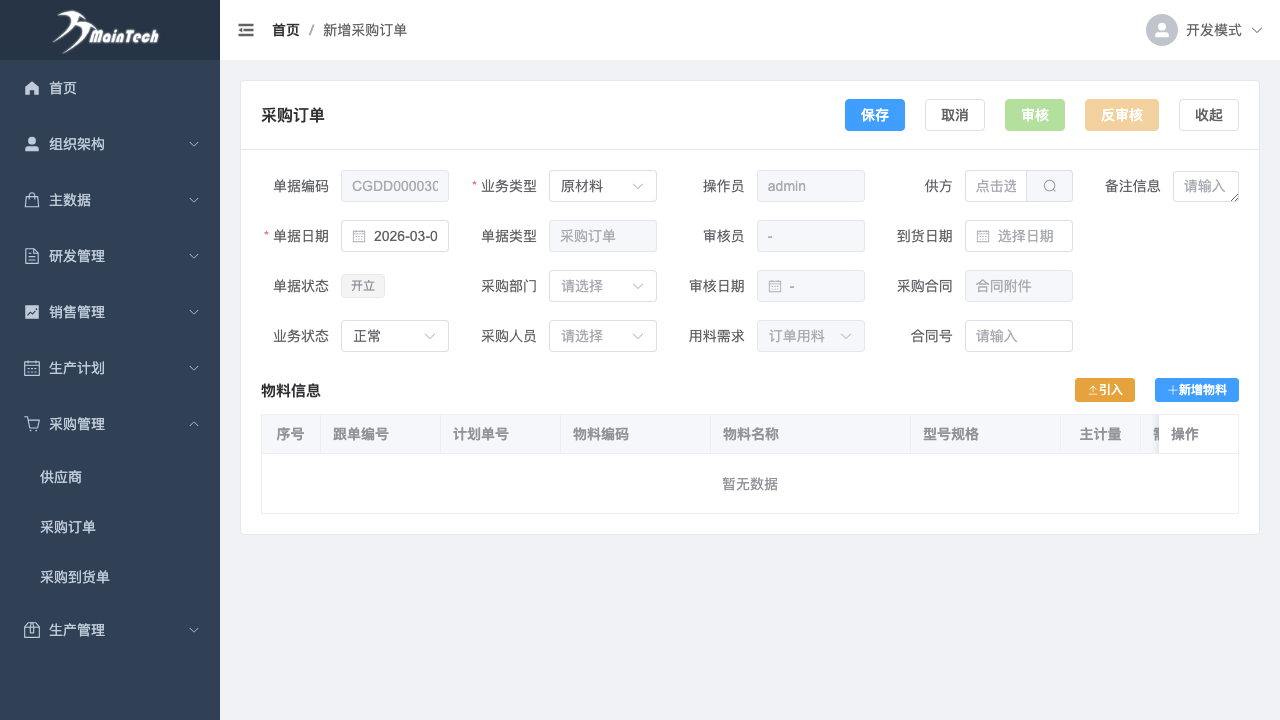
Task: Click the 生产管理 box icon
Action: point(32,630)
